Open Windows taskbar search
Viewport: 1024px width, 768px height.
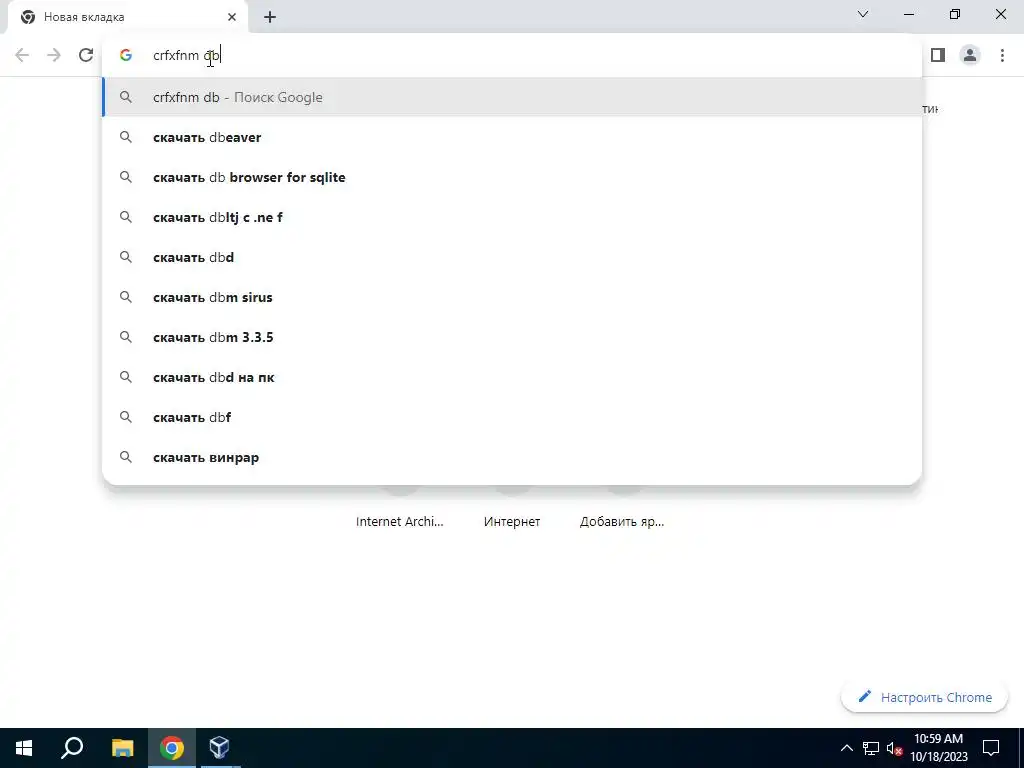click(x=72, y=748)
